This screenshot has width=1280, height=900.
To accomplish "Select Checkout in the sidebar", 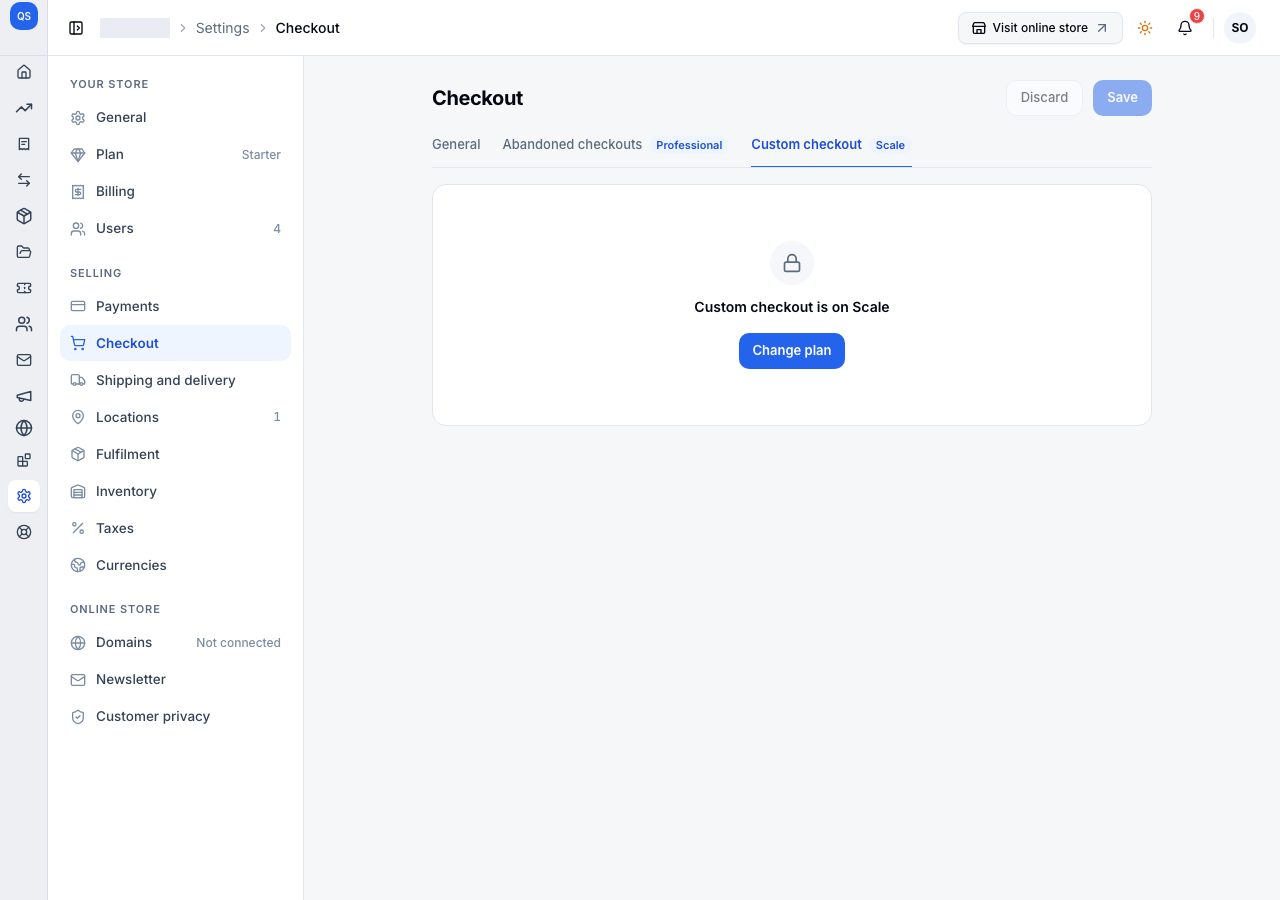I will click(x=175, y=343).
